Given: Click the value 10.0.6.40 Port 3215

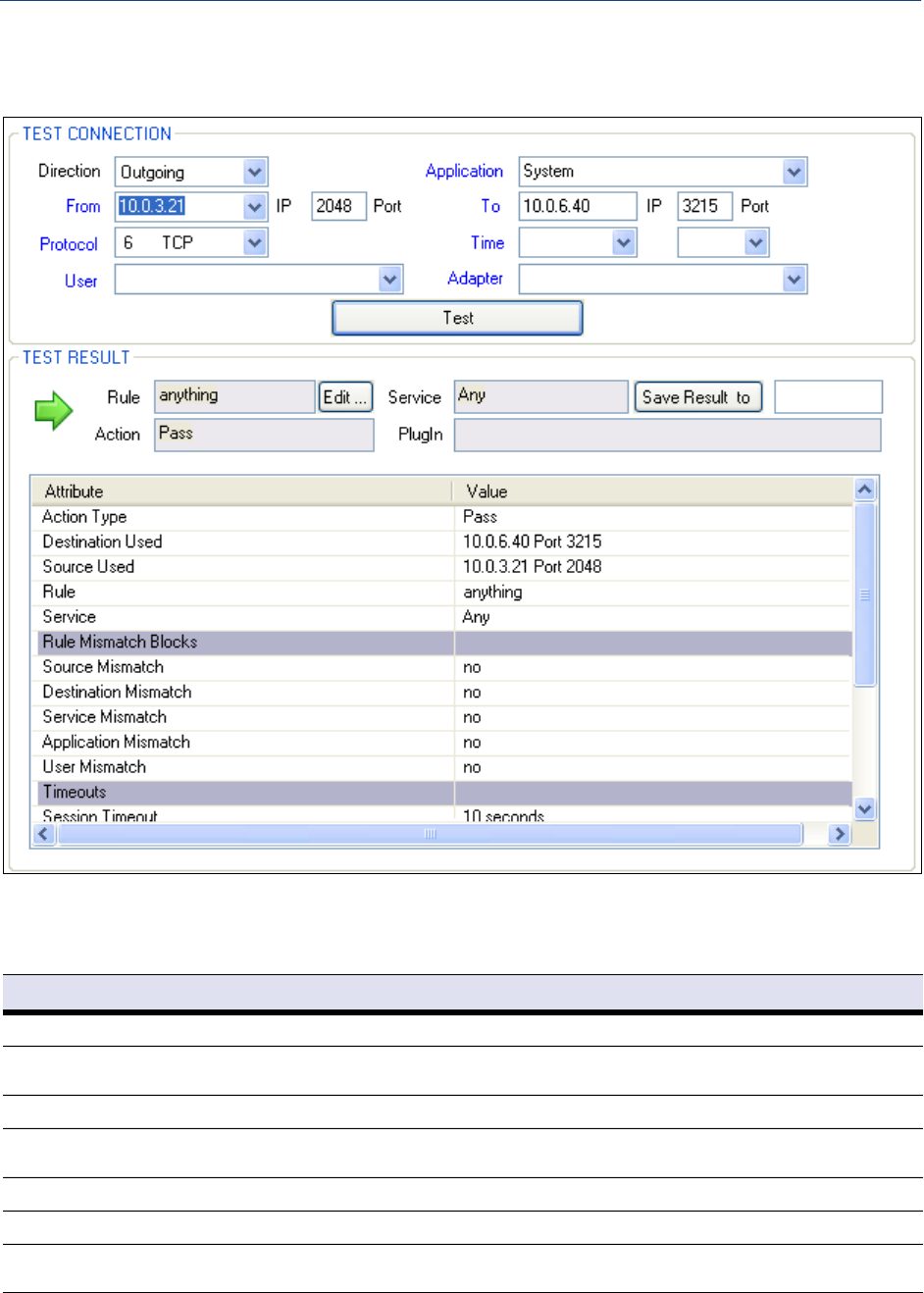Looking at the screenshot, I should pyautogui.click(x=533, y=542).
